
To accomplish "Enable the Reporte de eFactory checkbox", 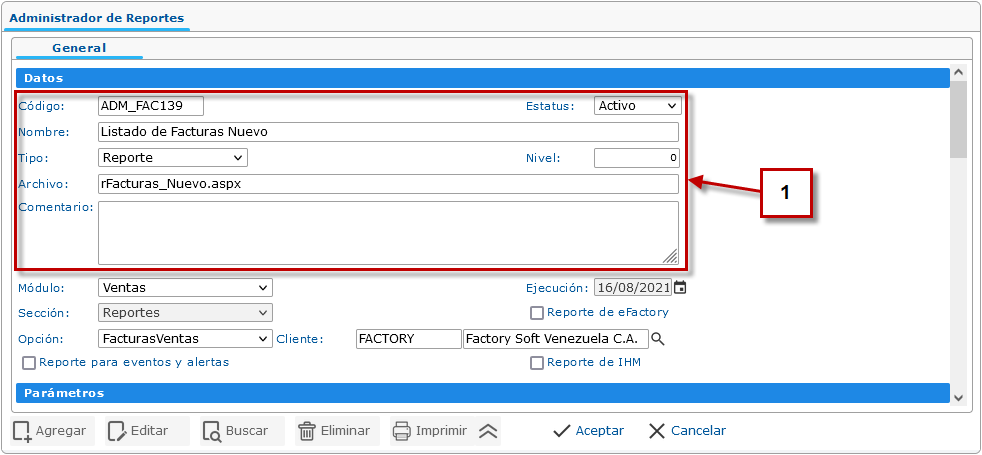I will (x=537, y=312).
